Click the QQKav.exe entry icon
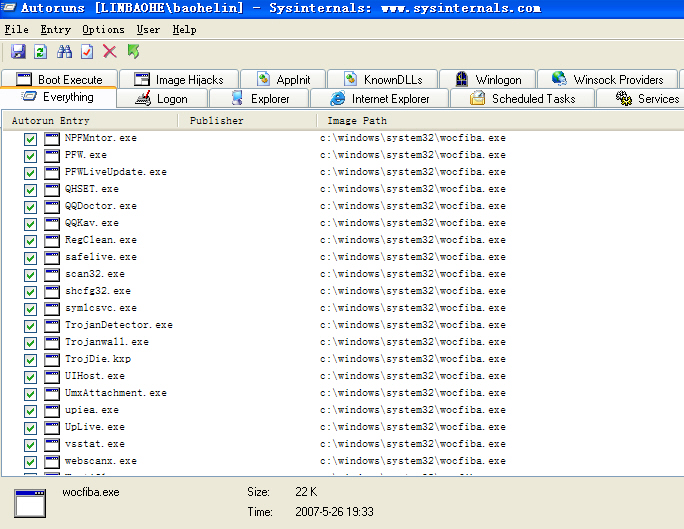This screenshot has width=684, height=529. (x=52, y=224)
